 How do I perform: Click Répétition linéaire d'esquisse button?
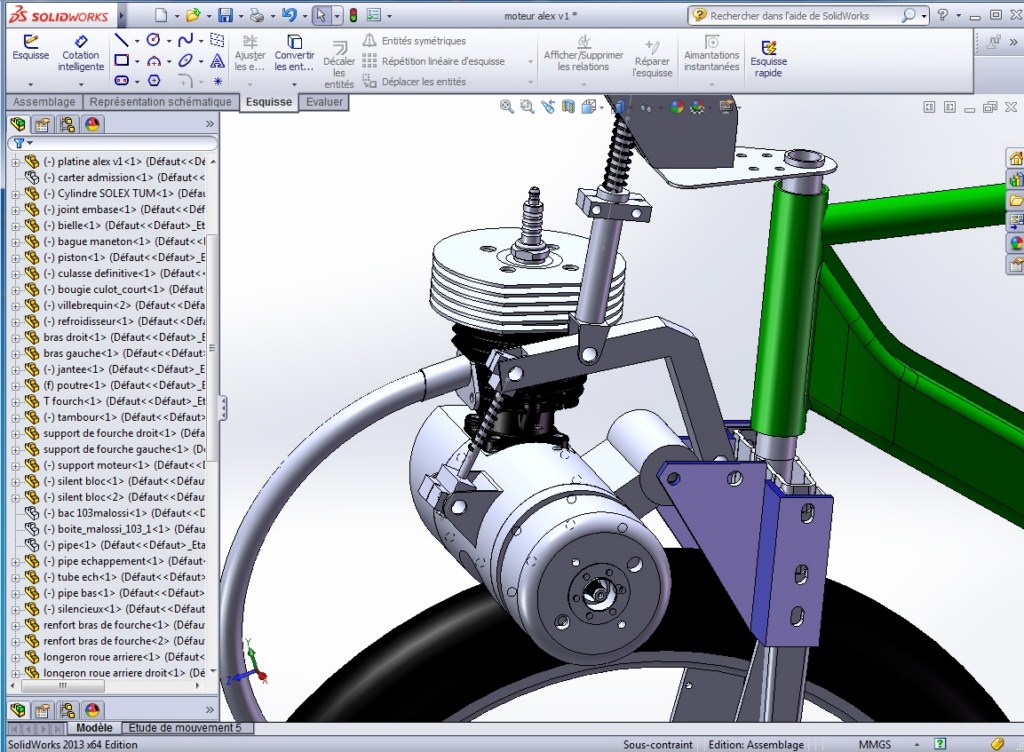(434, 61)
